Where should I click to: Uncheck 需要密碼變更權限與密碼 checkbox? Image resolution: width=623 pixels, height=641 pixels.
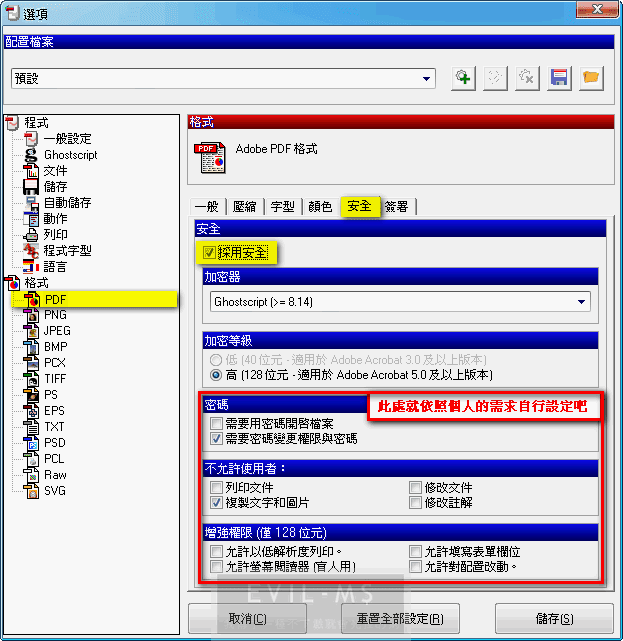pos(216,439)
